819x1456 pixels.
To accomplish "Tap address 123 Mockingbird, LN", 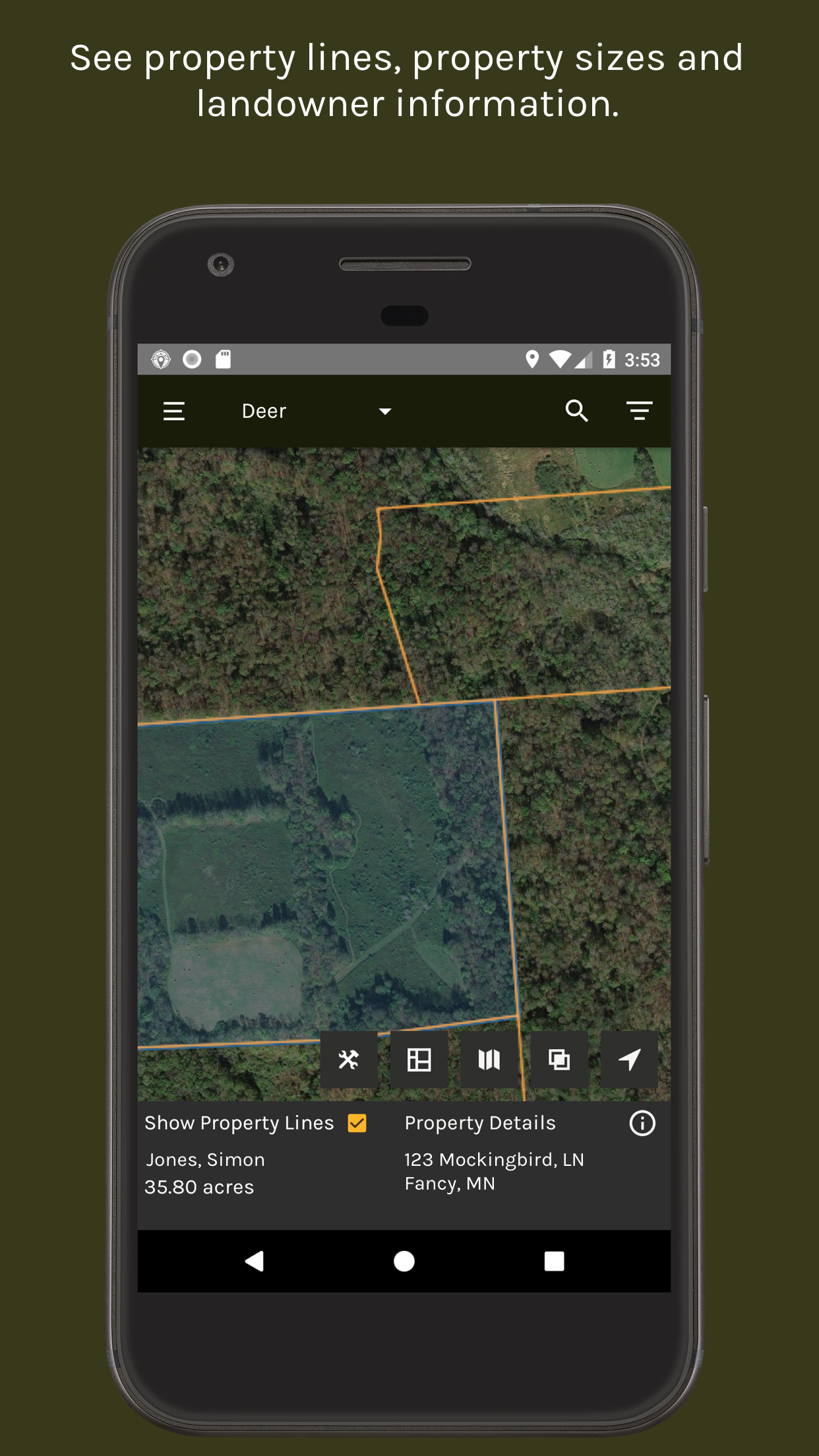I will (x=495, y=1159).
